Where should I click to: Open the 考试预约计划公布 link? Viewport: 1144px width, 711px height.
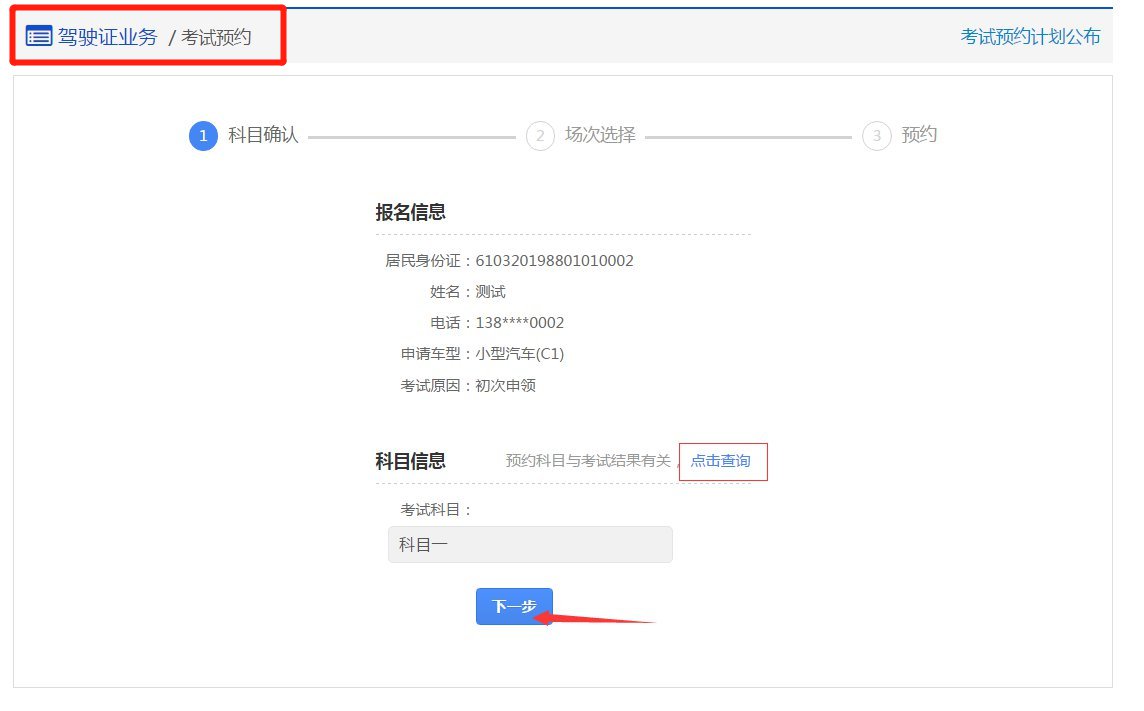tap(1030, 36)
